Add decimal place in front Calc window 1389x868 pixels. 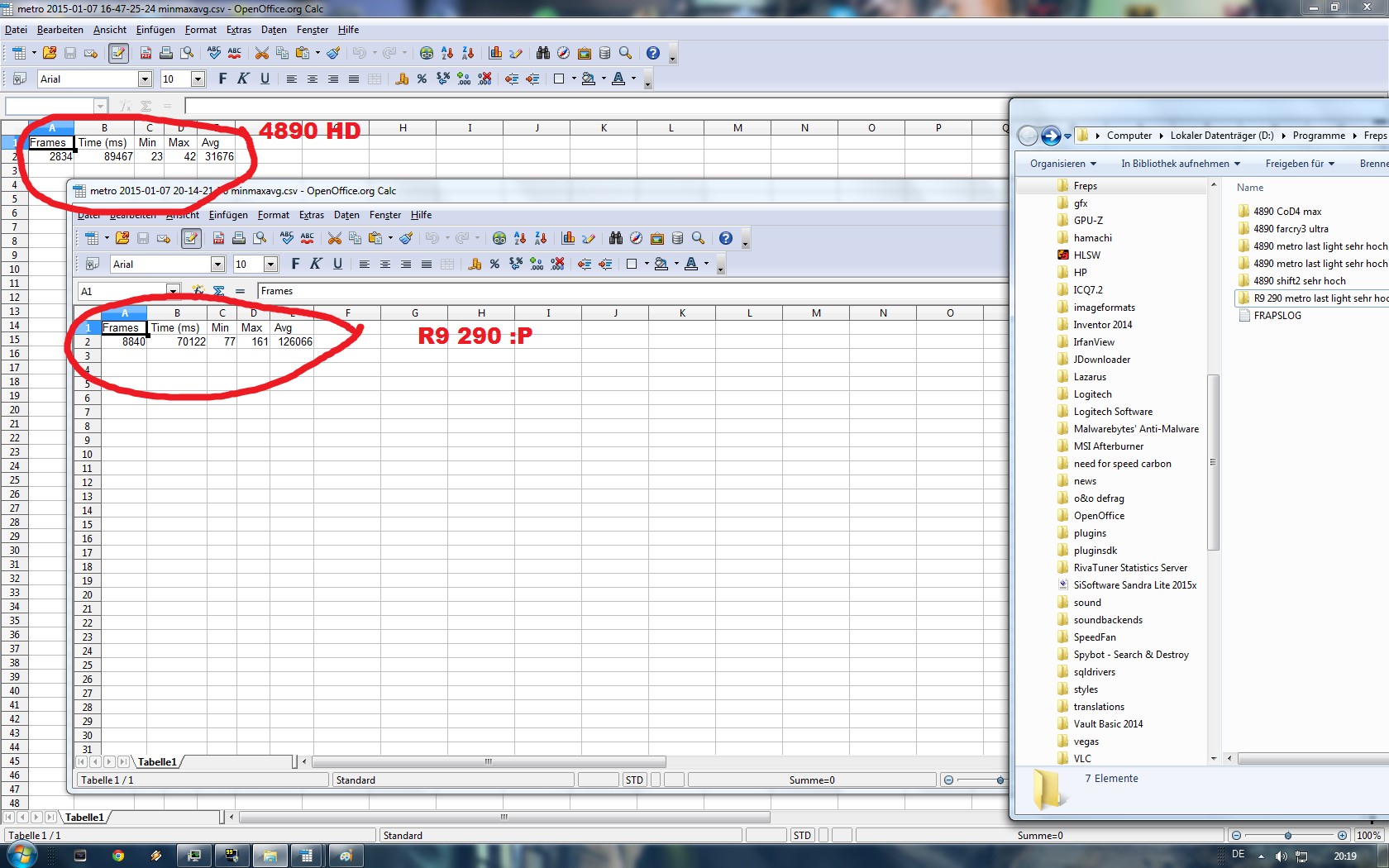537,264
